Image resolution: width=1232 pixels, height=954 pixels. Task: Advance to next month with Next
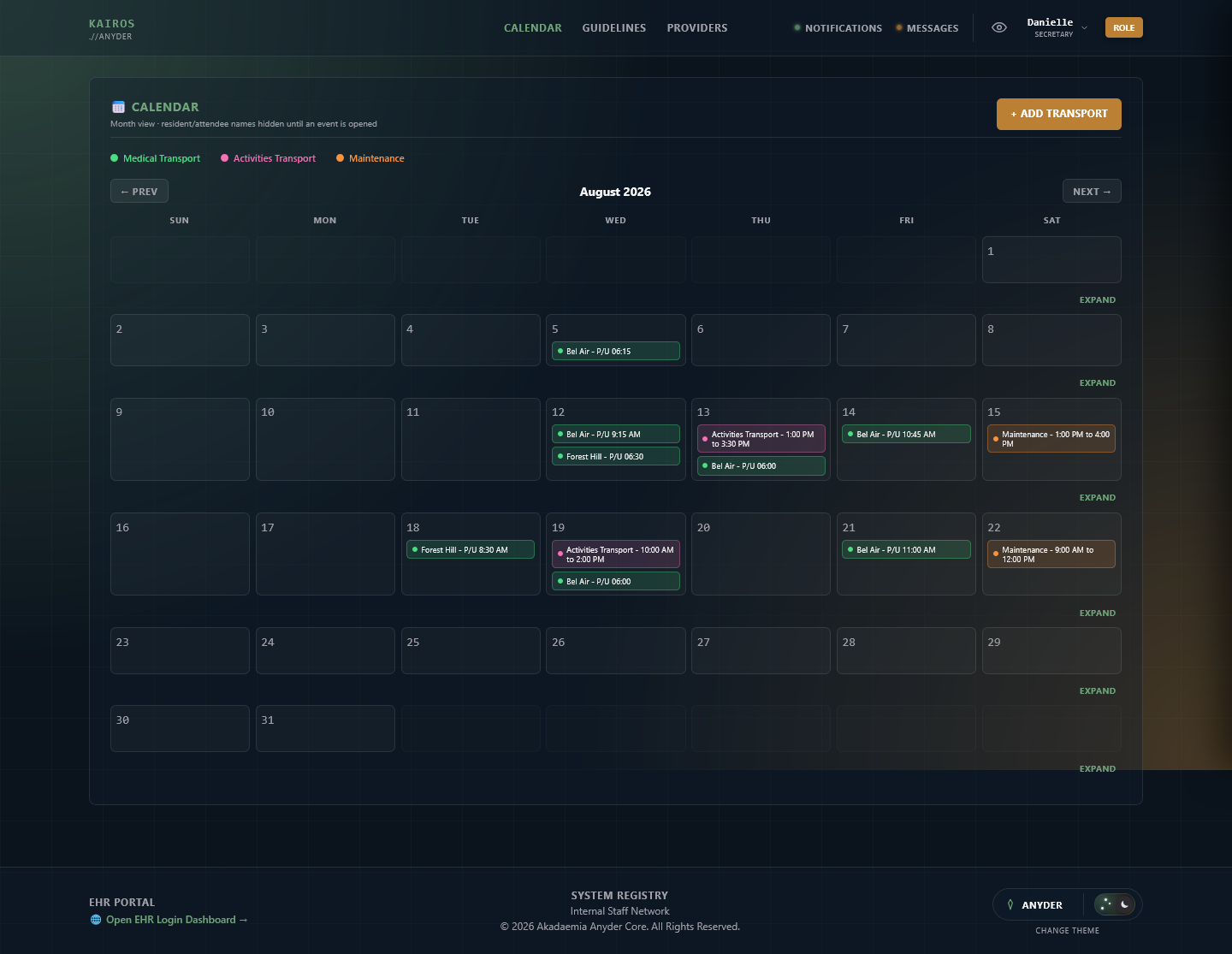[1092, 192]
